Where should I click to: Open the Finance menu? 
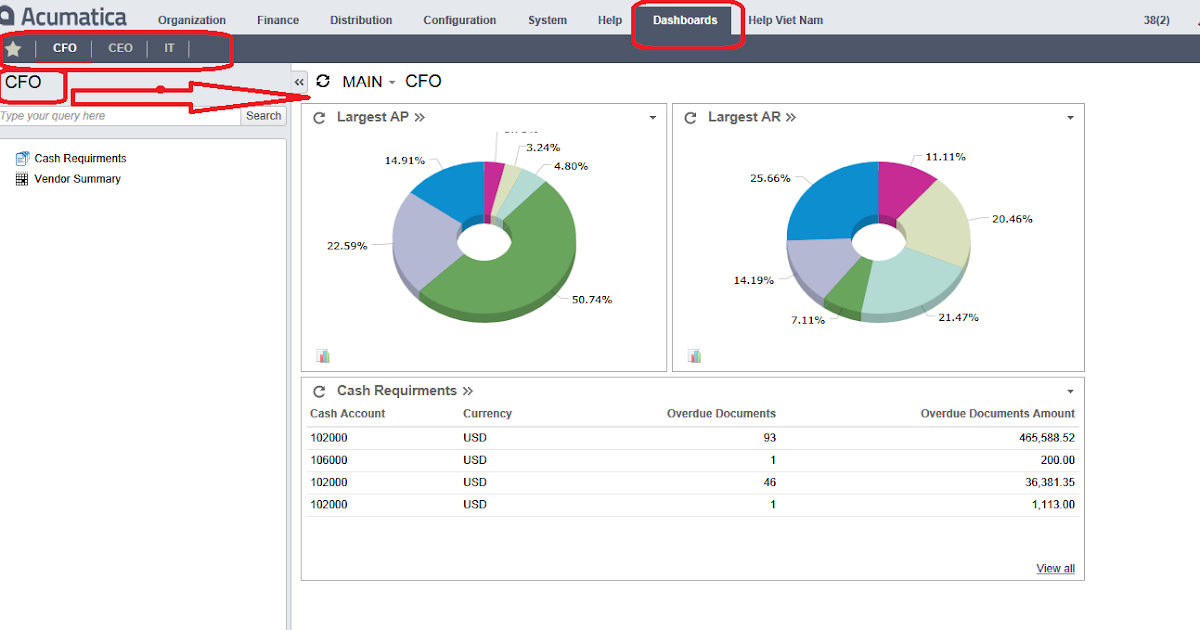click(x=277, y=19)
